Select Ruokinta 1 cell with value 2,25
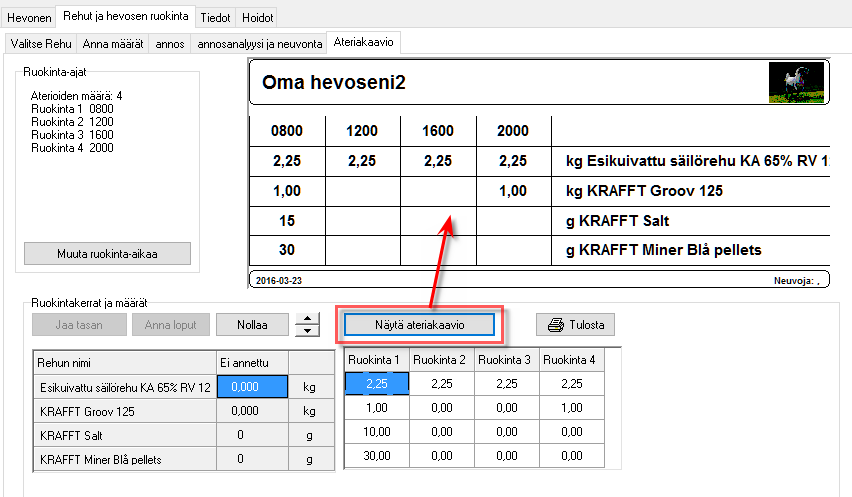The width and height of the screenshot is (852, 497). (x=376, y=382)
